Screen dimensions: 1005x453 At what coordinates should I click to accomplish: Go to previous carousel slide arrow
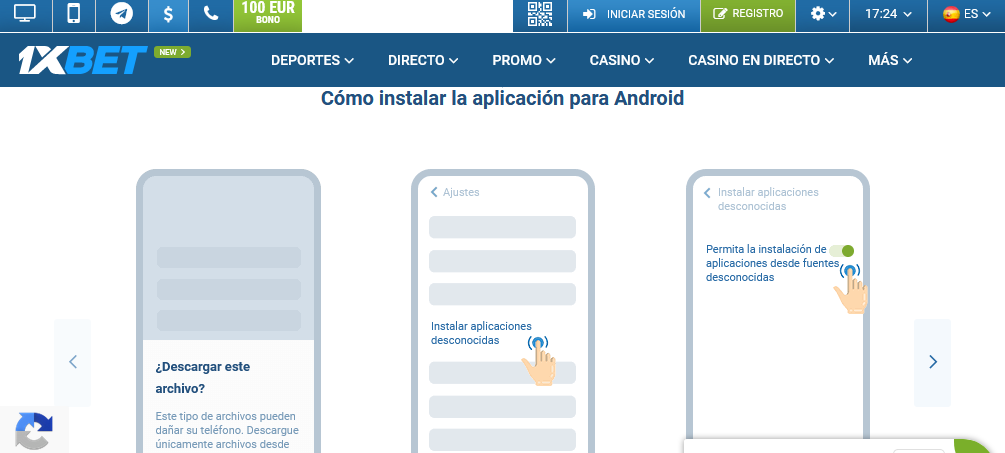click(73, 362)
